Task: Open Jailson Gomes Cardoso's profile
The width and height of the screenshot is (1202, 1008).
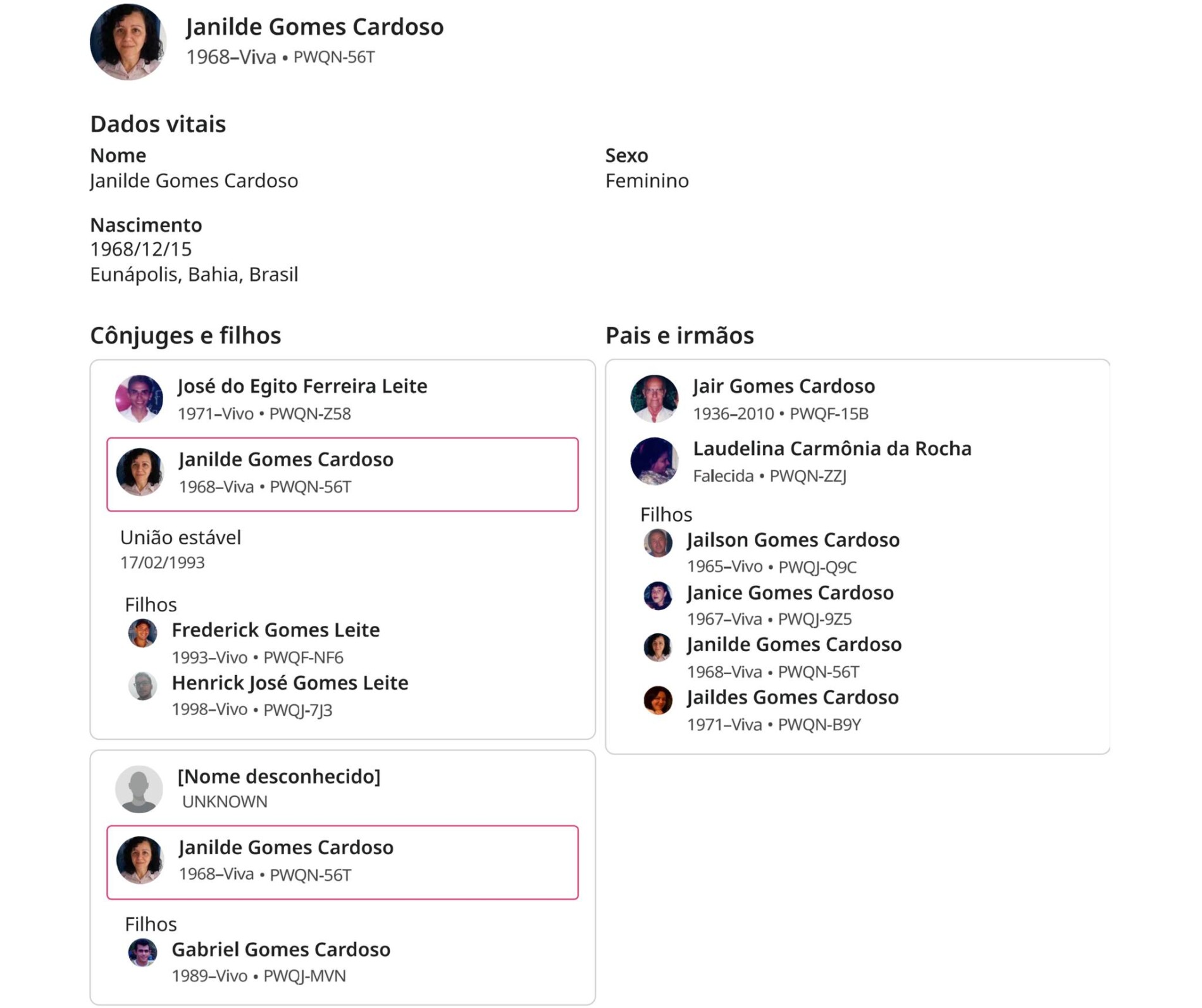Action: point(793,540)
